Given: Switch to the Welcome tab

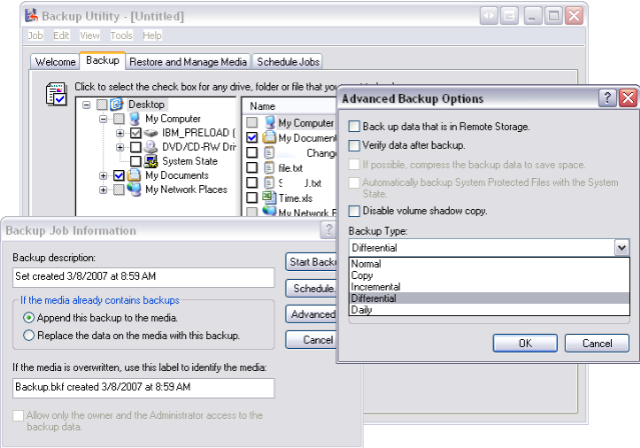Looking at the screenshot, I should 55,62.
